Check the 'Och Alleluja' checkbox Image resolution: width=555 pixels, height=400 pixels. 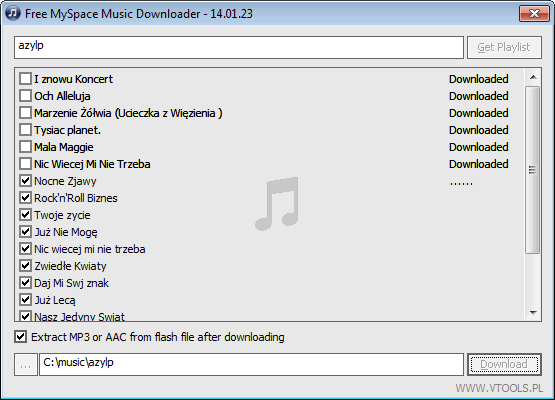point(25,96)
